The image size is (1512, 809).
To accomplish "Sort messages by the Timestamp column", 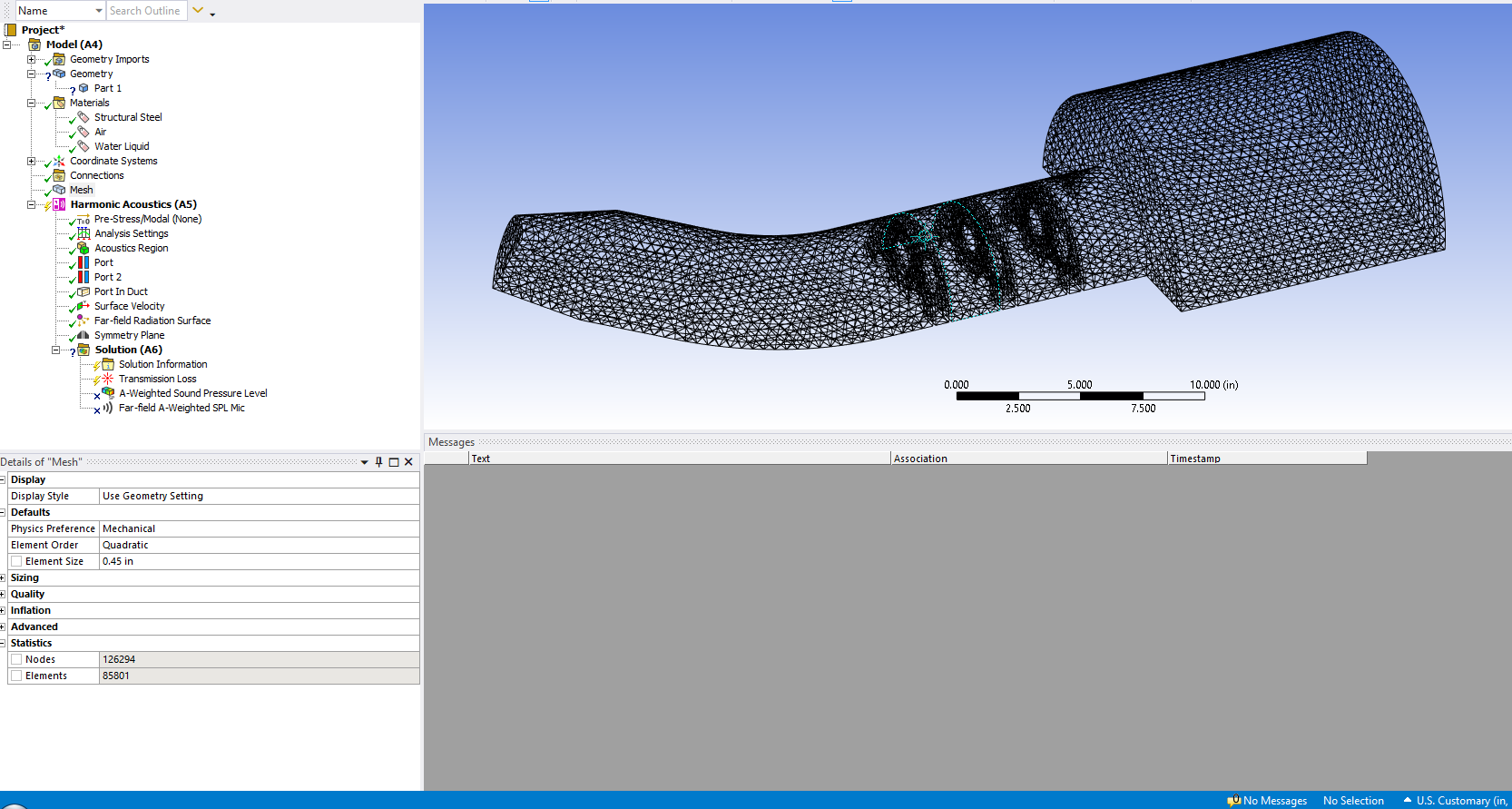I will click(1267, 459).
